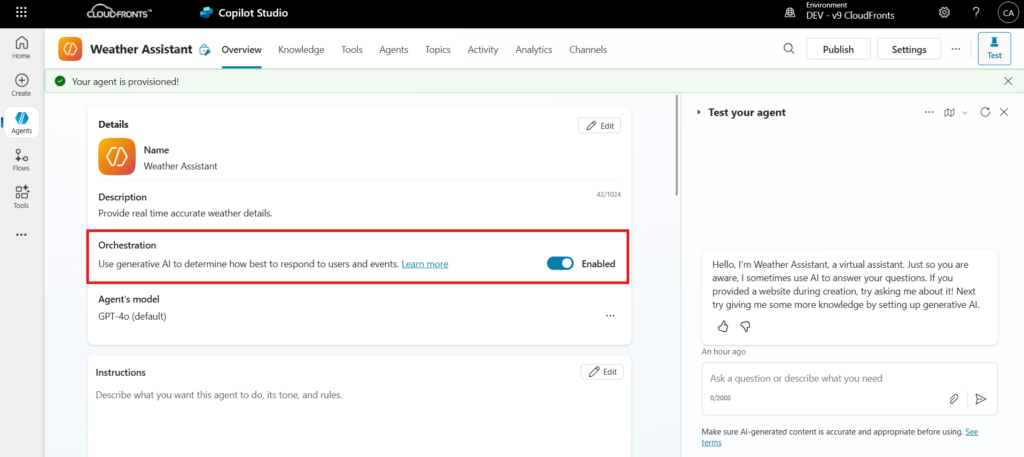This screenshot has height=457, width=1024.
Task: Click Create in the sidebar
Action: [x=22, y=85]
